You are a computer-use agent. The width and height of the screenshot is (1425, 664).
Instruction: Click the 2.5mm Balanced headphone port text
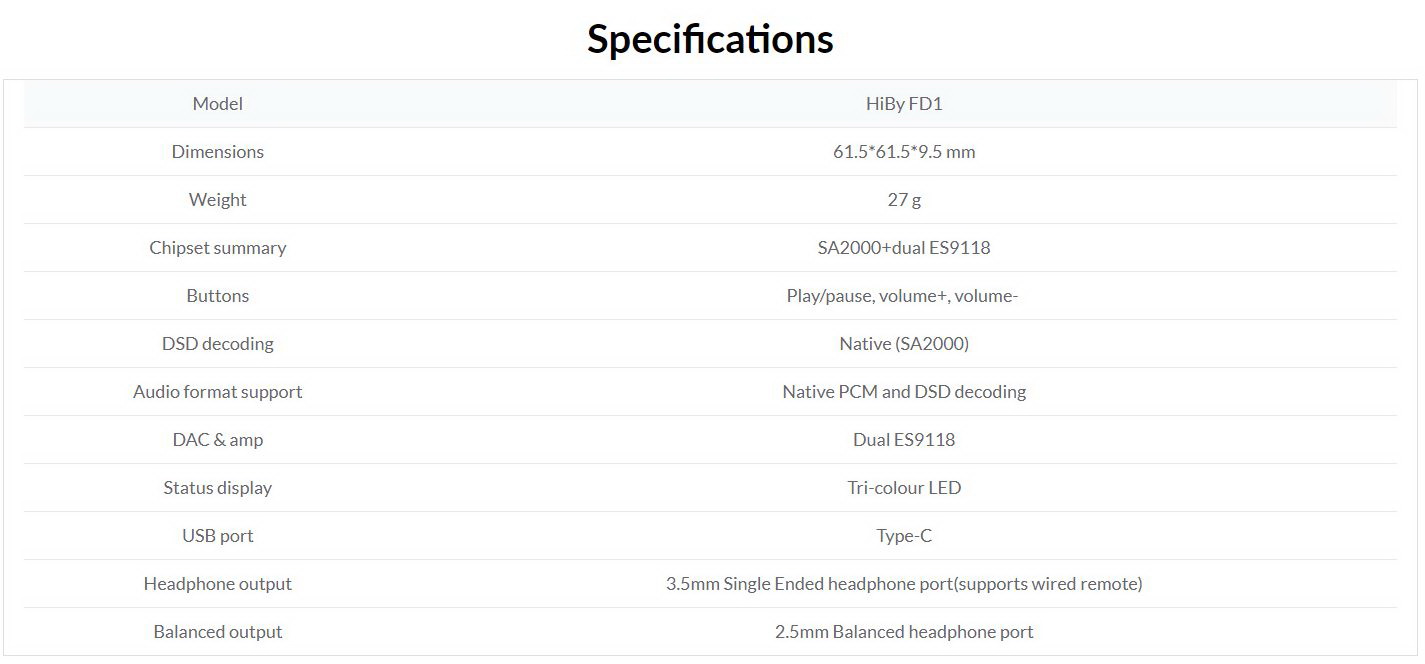coord(904,632)
